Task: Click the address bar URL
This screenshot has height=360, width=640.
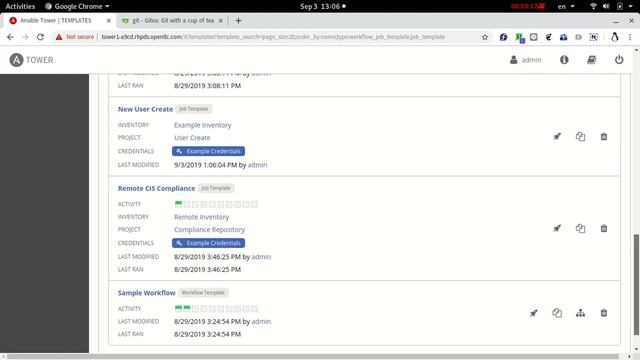Action: coord(273,37)
